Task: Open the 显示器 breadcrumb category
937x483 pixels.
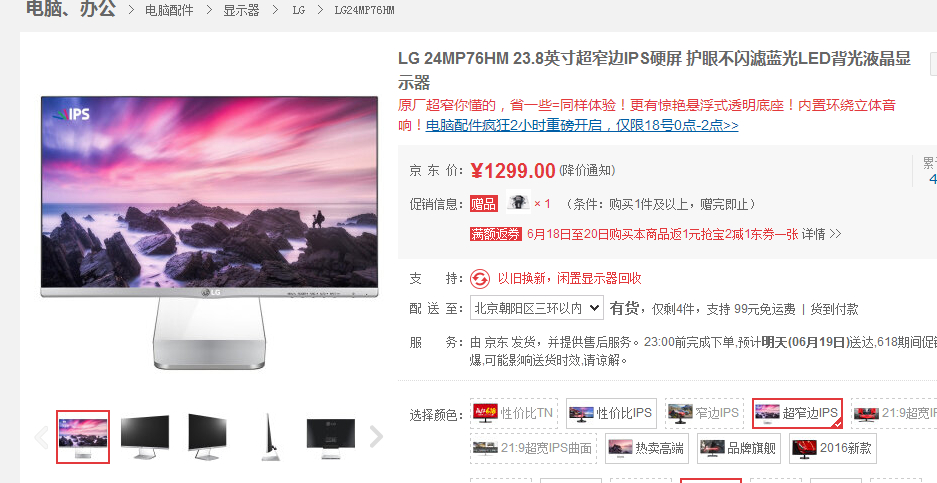Action: pyautogui.click(x=241, y=10)
